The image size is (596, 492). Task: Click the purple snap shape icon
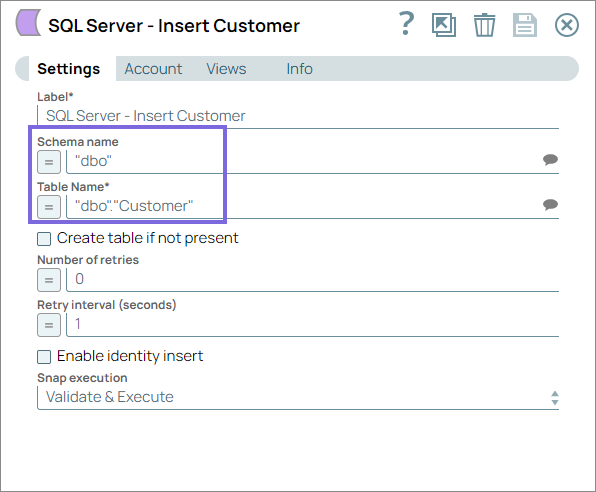(x=28, y=23)
